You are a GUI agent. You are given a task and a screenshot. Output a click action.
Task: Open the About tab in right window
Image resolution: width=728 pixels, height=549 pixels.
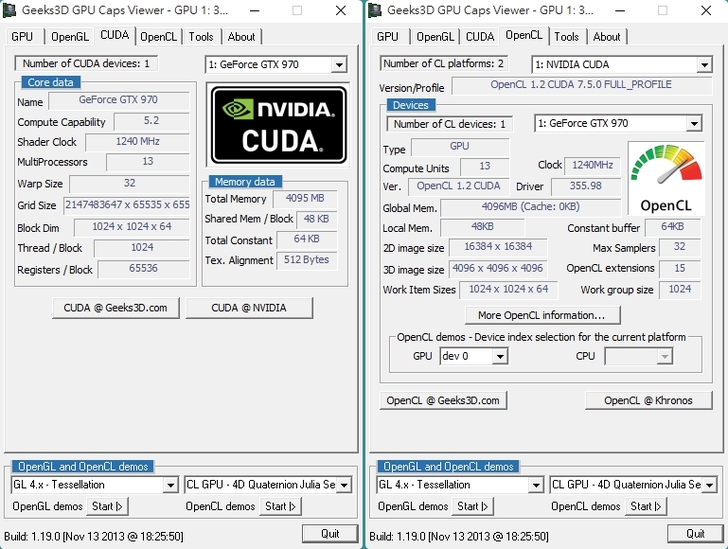tap(607, 37)
